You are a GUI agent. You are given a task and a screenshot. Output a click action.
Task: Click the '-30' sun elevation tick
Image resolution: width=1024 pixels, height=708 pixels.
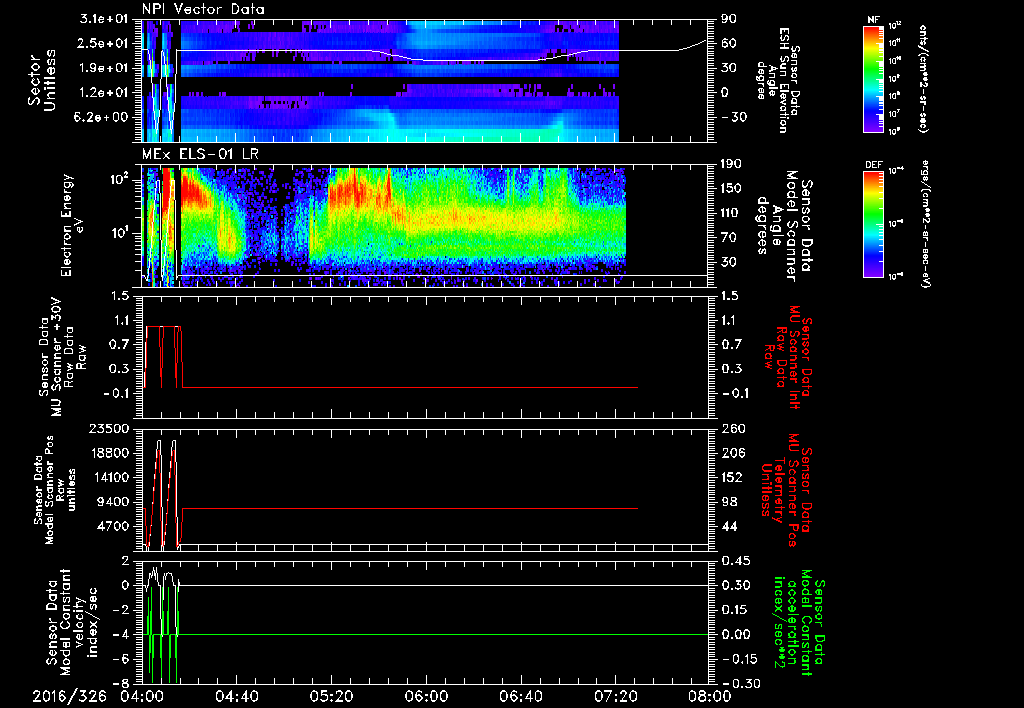pos(733,117)
